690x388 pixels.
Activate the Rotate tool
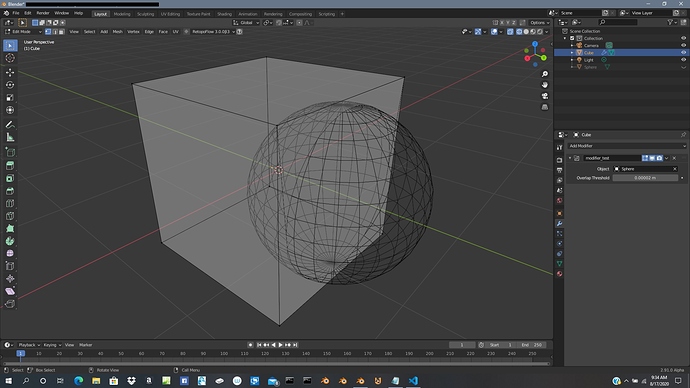coord(10,85)
